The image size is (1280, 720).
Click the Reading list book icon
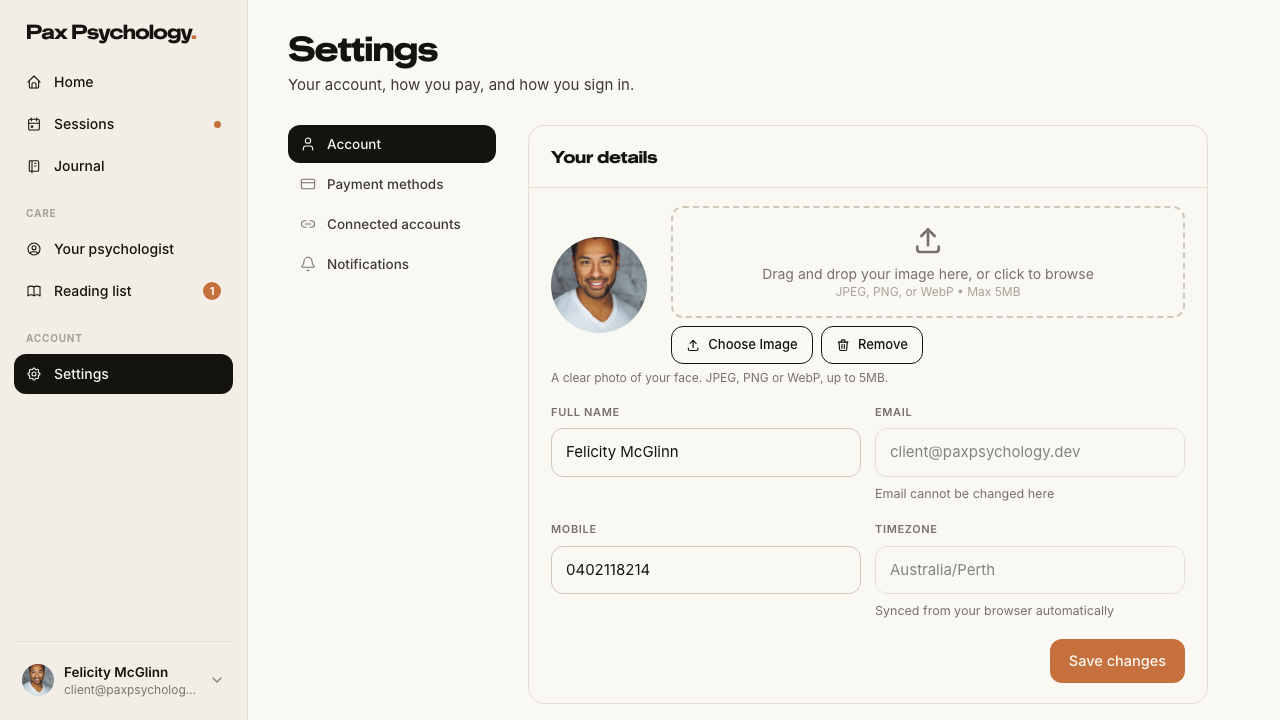[34, 291]
